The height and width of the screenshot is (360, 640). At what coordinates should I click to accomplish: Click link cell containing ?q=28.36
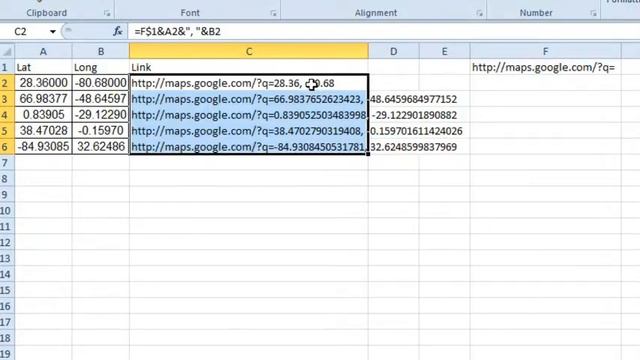coord(249,83)
